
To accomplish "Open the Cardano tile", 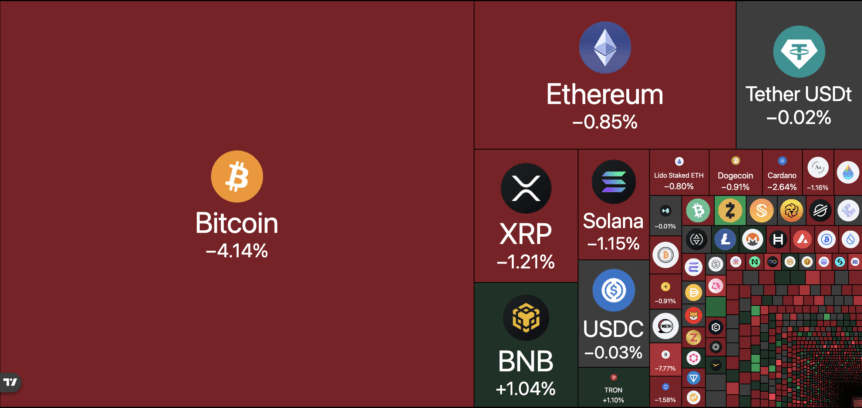I will [x=782, y=172].
